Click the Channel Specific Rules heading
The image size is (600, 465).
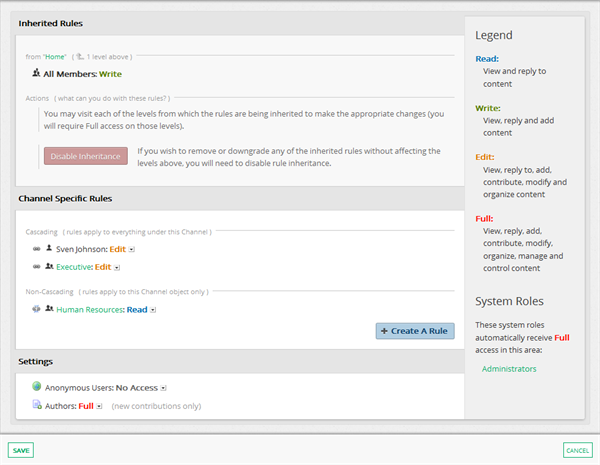pos(65,199)
